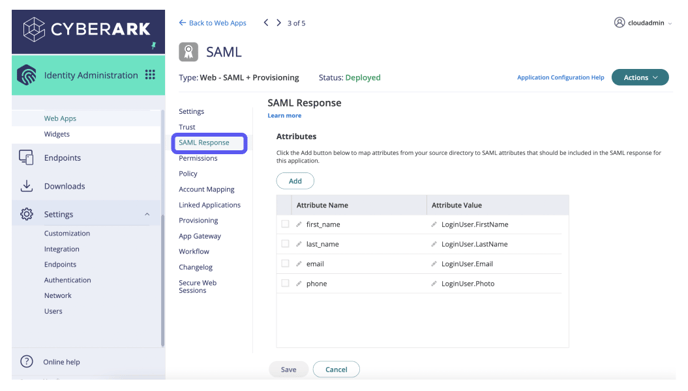
Task: Collapse the Settings section chevron
Action: click(x=147, y=214)
